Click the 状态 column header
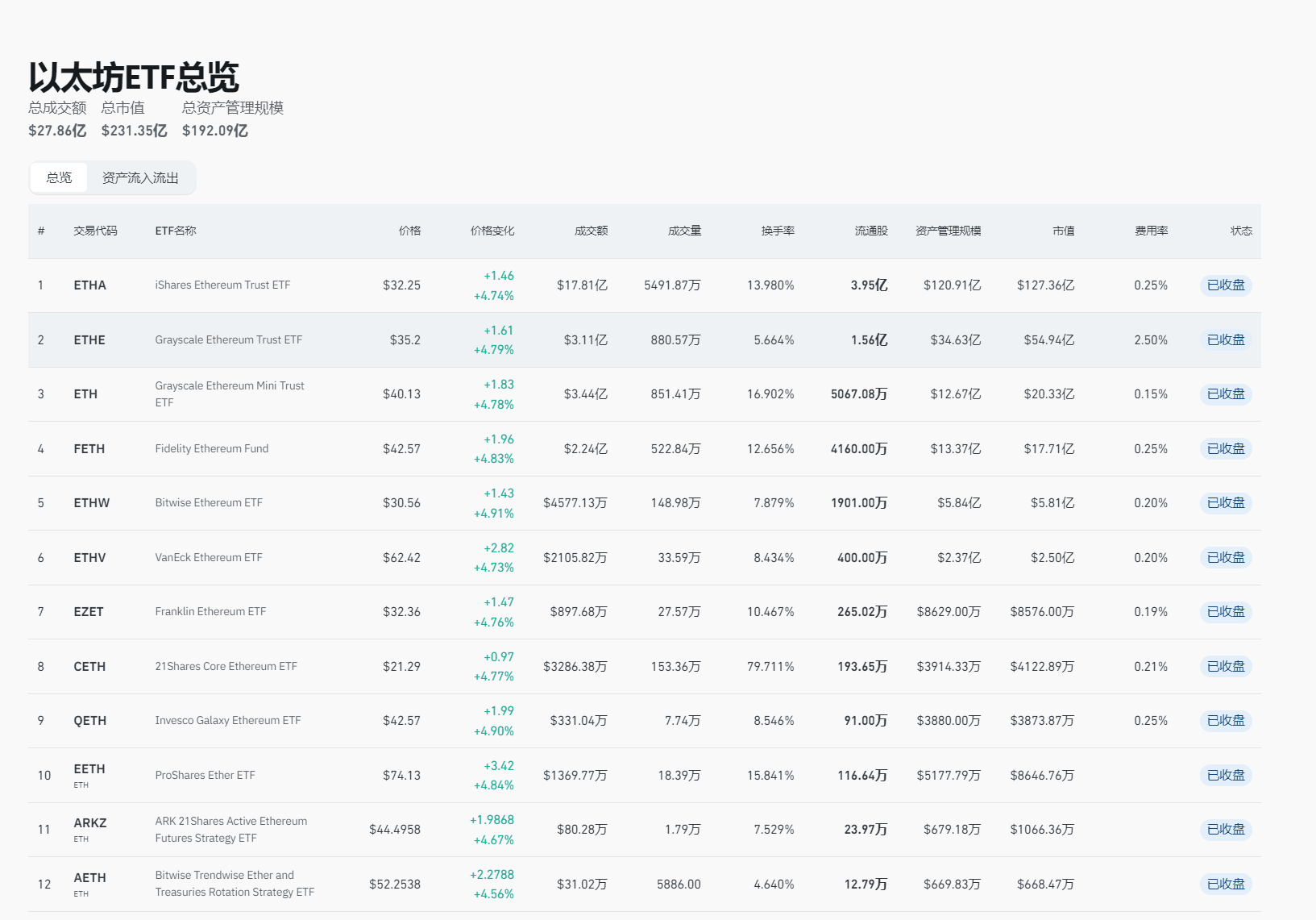This screenshot has width=1316, height=920. click(1241, 231)
